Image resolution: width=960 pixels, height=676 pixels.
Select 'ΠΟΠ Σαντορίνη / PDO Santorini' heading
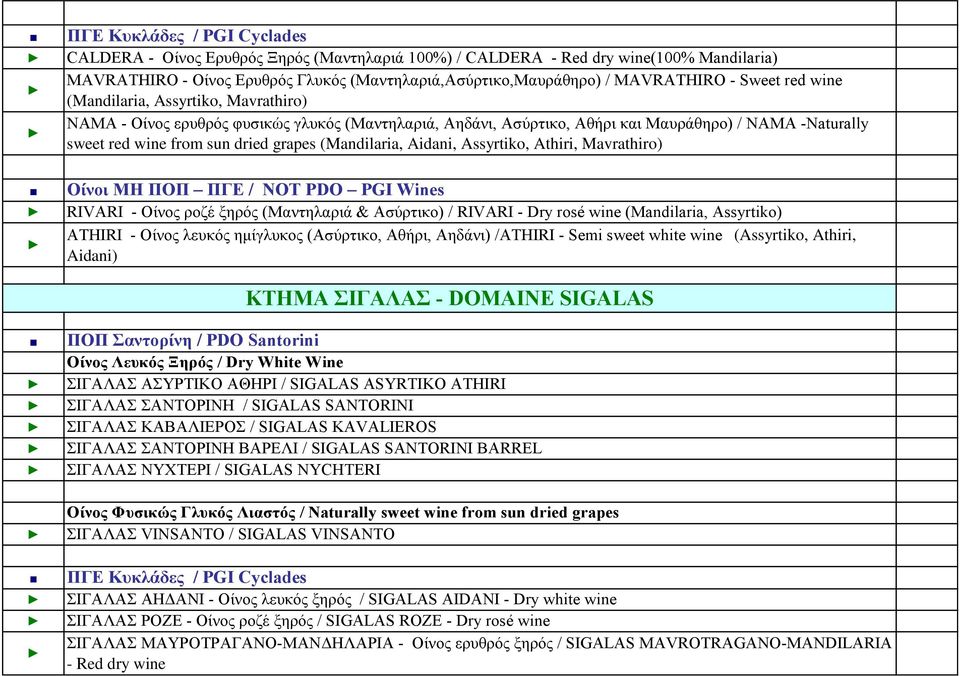tap(193, 340)
